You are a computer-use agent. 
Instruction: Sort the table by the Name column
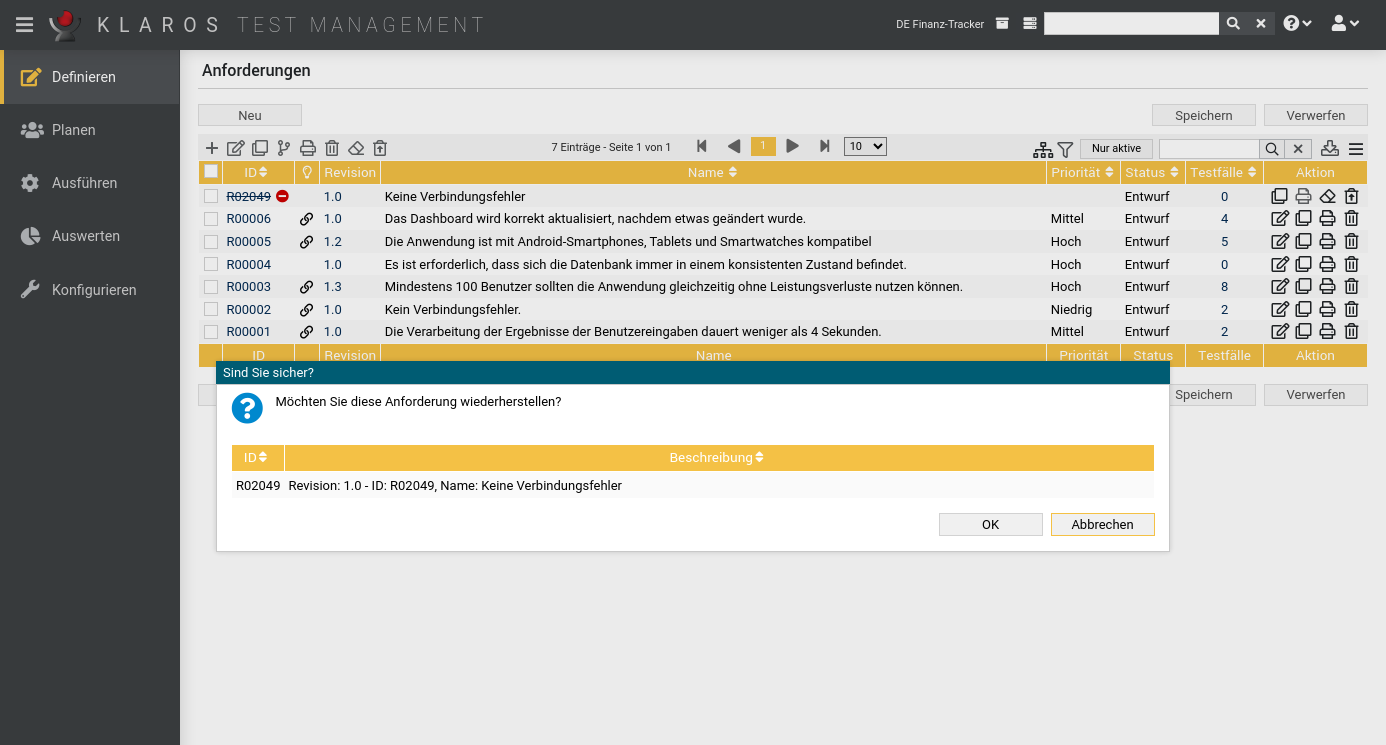713,173
